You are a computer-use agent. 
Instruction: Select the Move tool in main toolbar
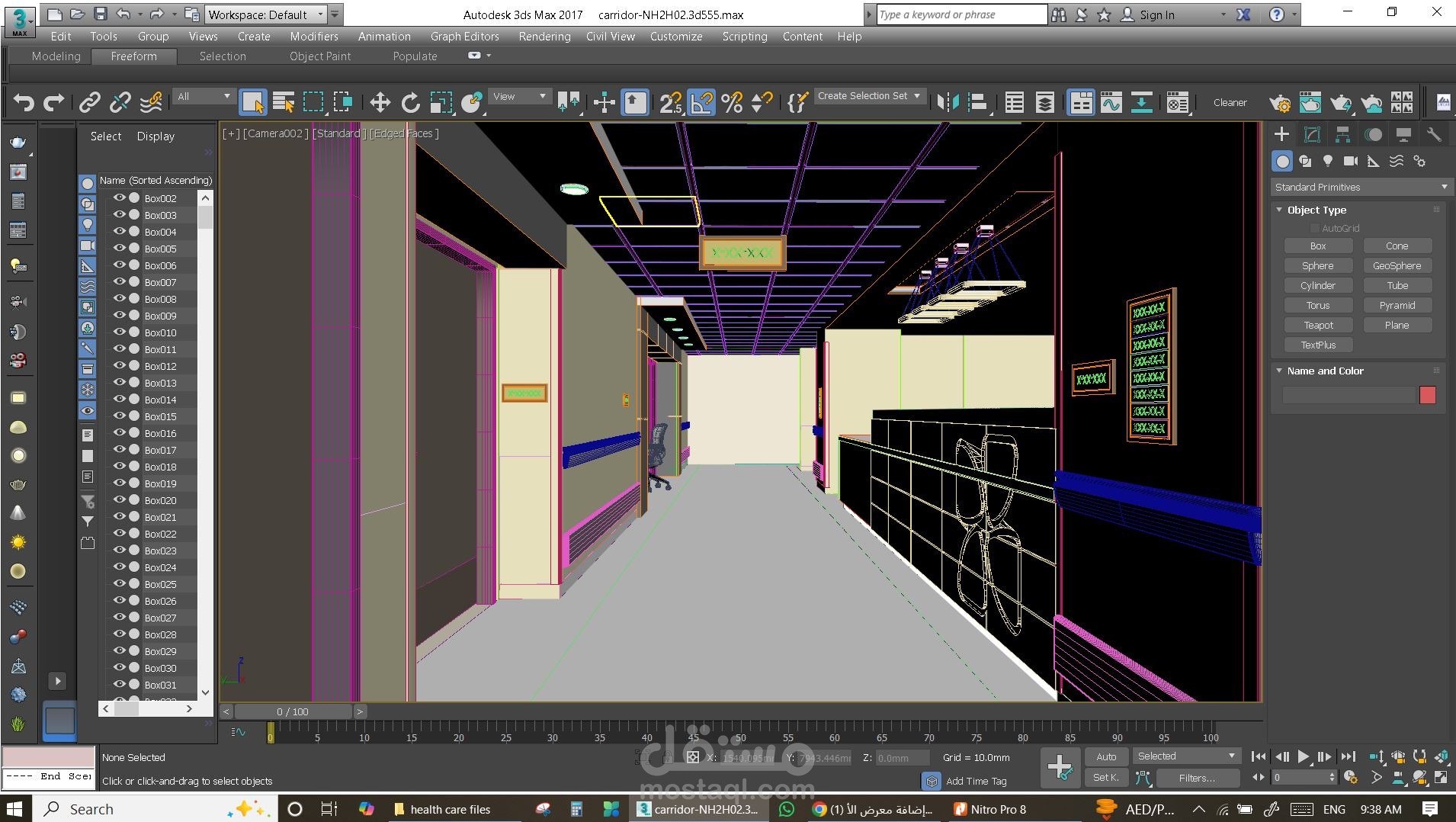pos(380,102)
